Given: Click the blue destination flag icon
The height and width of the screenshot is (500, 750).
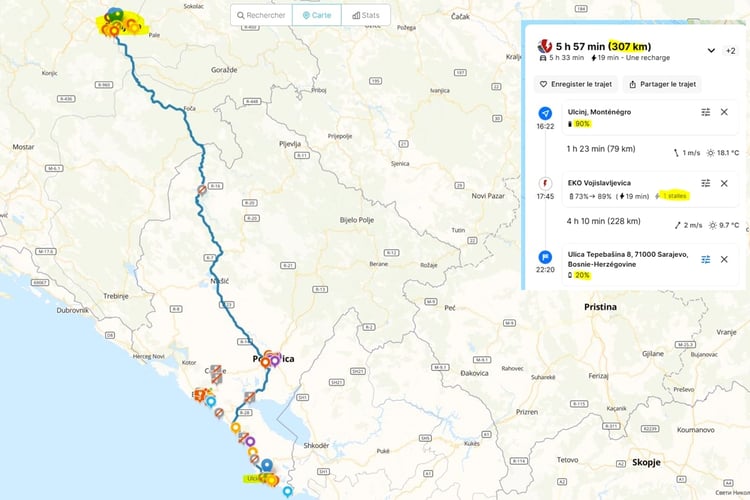Looking at the screenshot, I should coord(546,256).
